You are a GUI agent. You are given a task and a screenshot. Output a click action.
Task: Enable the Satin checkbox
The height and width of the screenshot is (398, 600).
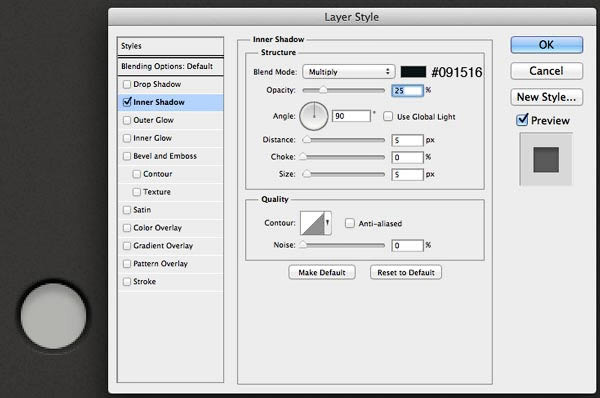point(127,210)
